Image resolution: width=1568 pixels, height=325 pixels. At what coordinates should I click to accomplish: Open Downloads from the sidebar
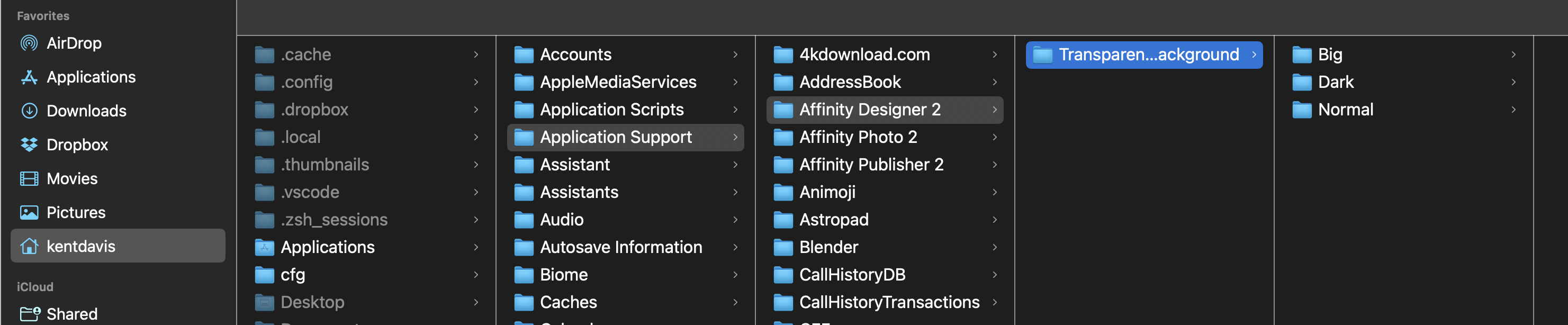tap(86, 111)
